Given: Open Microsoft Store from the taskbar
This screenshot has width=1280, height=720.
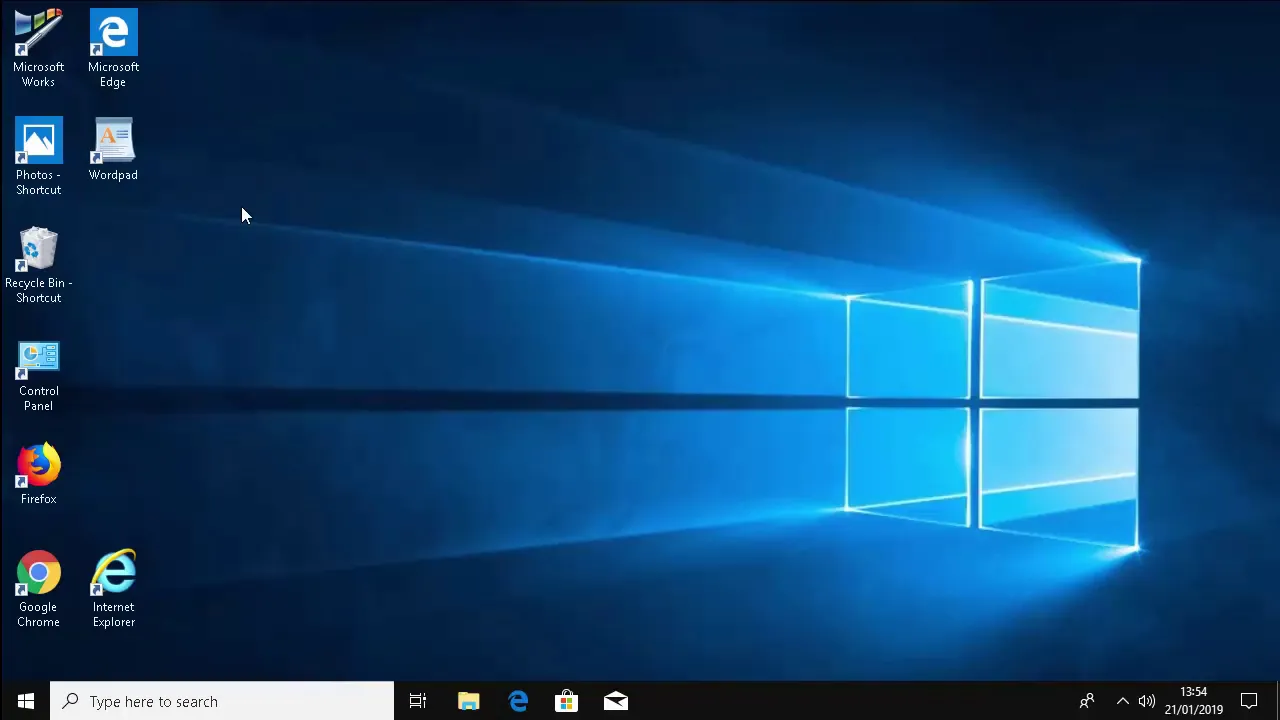Looking at the screenshot, I should coord(566,701).
